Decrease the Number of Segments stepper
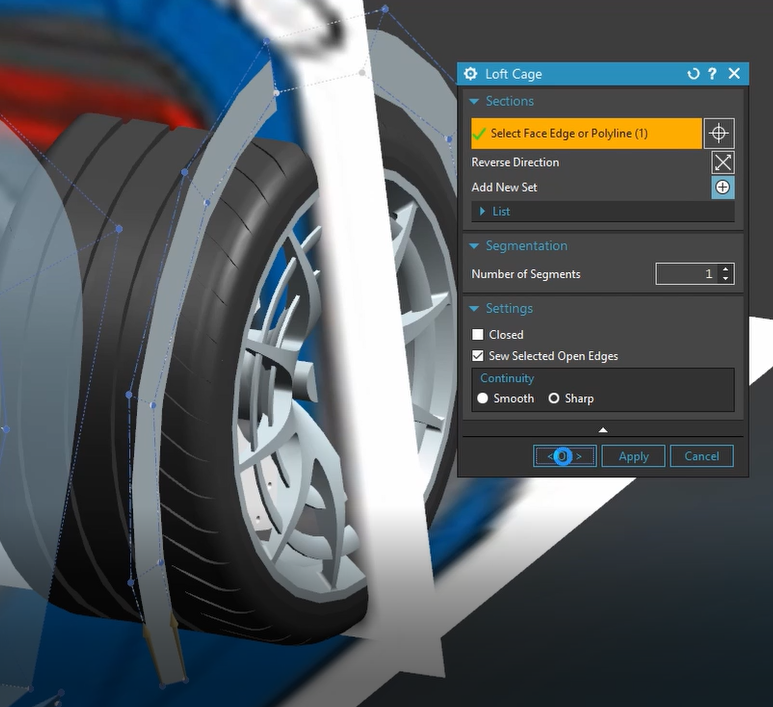The width and height of the screenshot is (773, 707). click(x=725, y=279)
